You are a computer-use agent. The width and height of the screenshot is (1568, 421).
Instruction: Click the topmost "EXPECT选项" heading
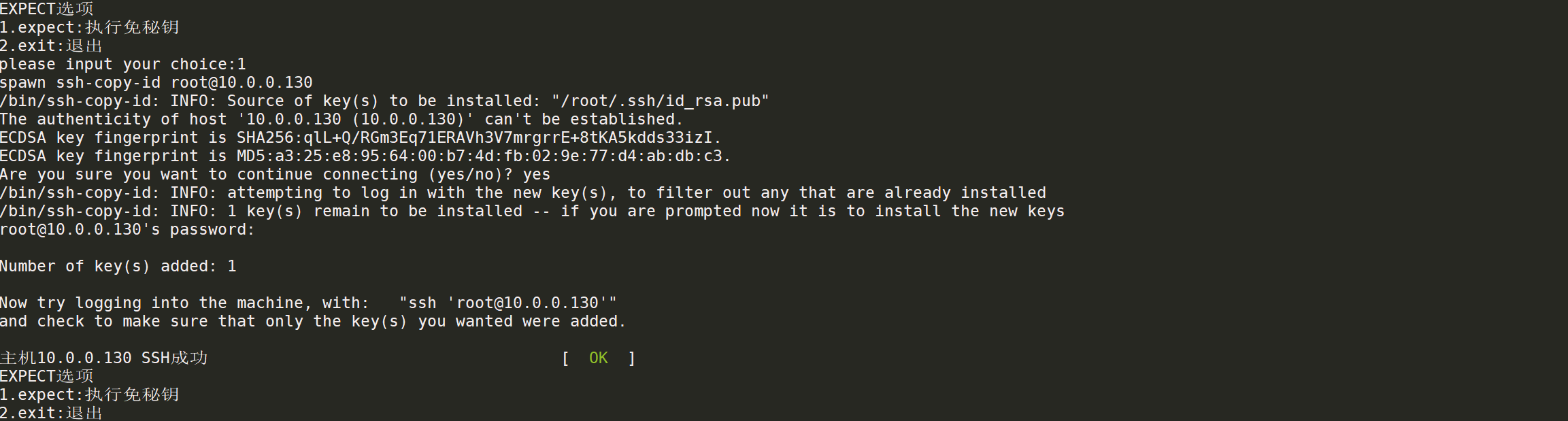(46, 9)
